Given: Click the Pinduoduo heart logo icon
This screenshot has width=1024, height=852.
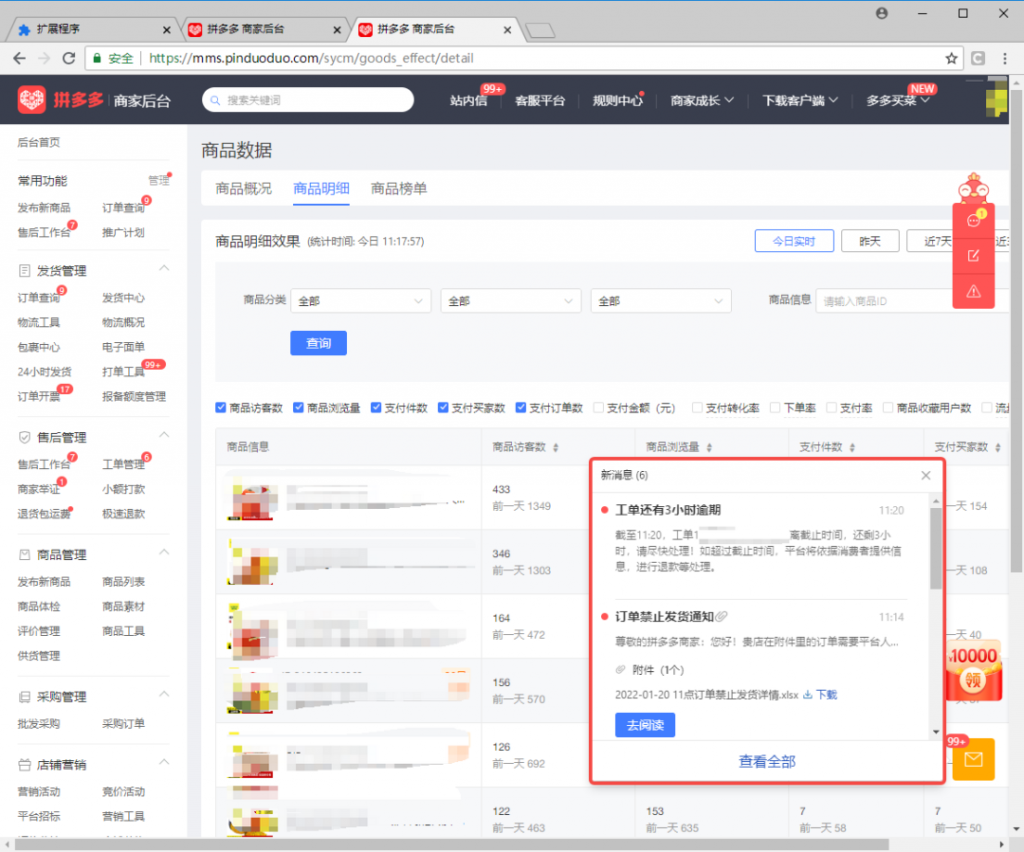Looking at the screenshot, I should click(32, 100).
